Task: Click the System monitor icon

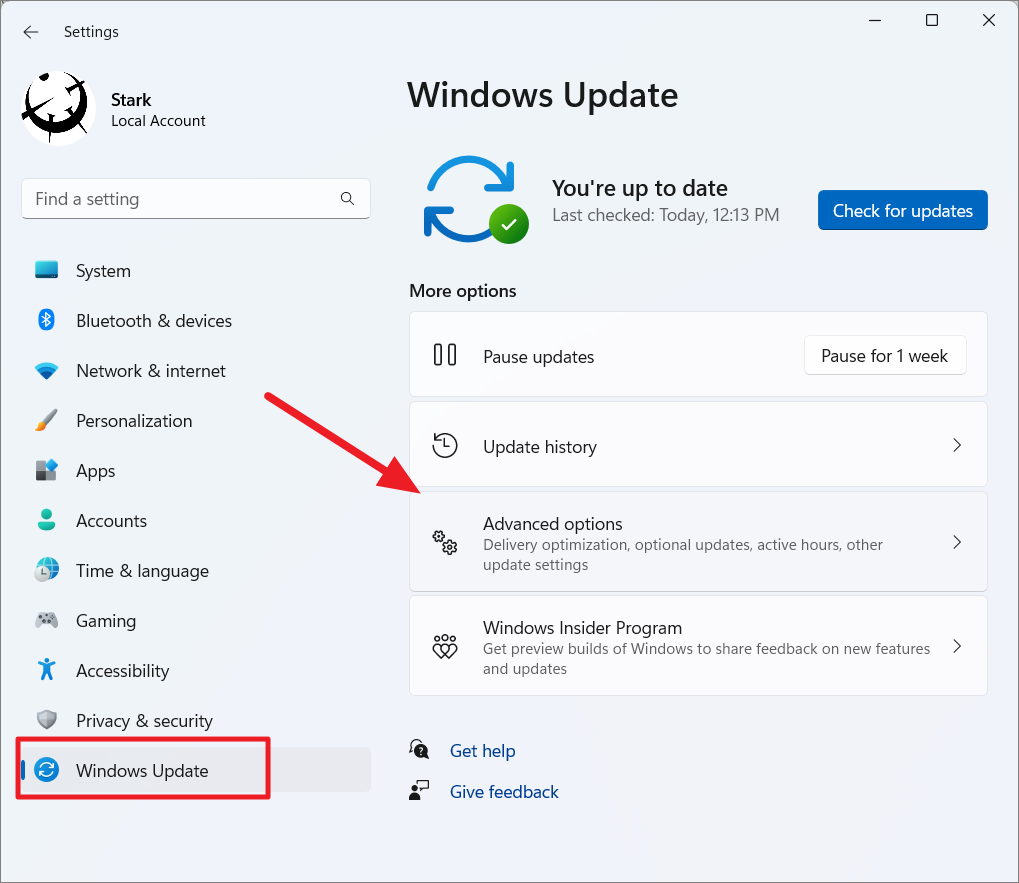Action: coord(47,270)
